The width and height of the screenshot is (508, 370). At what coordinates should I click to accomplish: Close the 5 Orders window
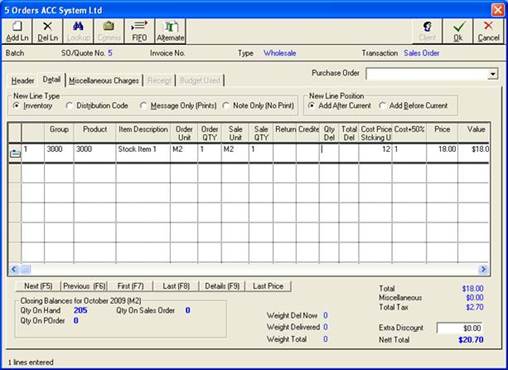(x=498, y=10)
